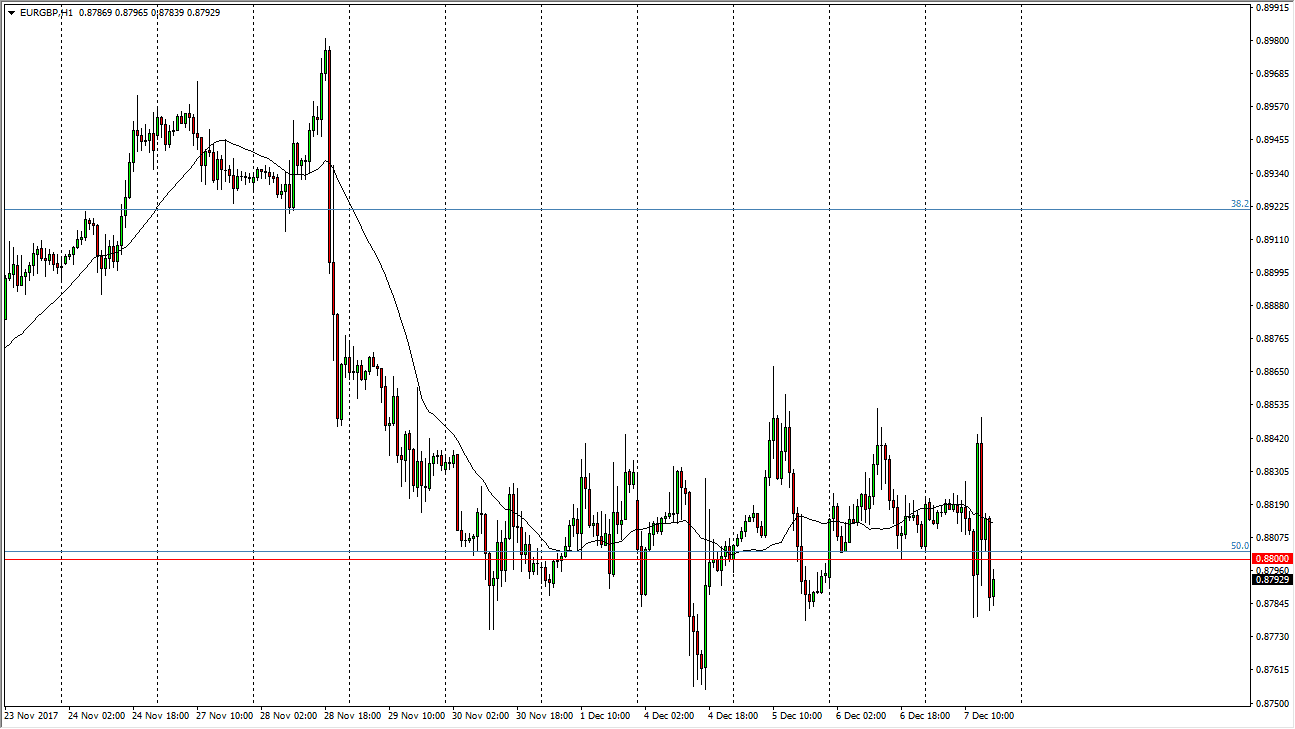
Task: Select the 50.0 Fibonacci level label
Action: tap(1239, 546)
